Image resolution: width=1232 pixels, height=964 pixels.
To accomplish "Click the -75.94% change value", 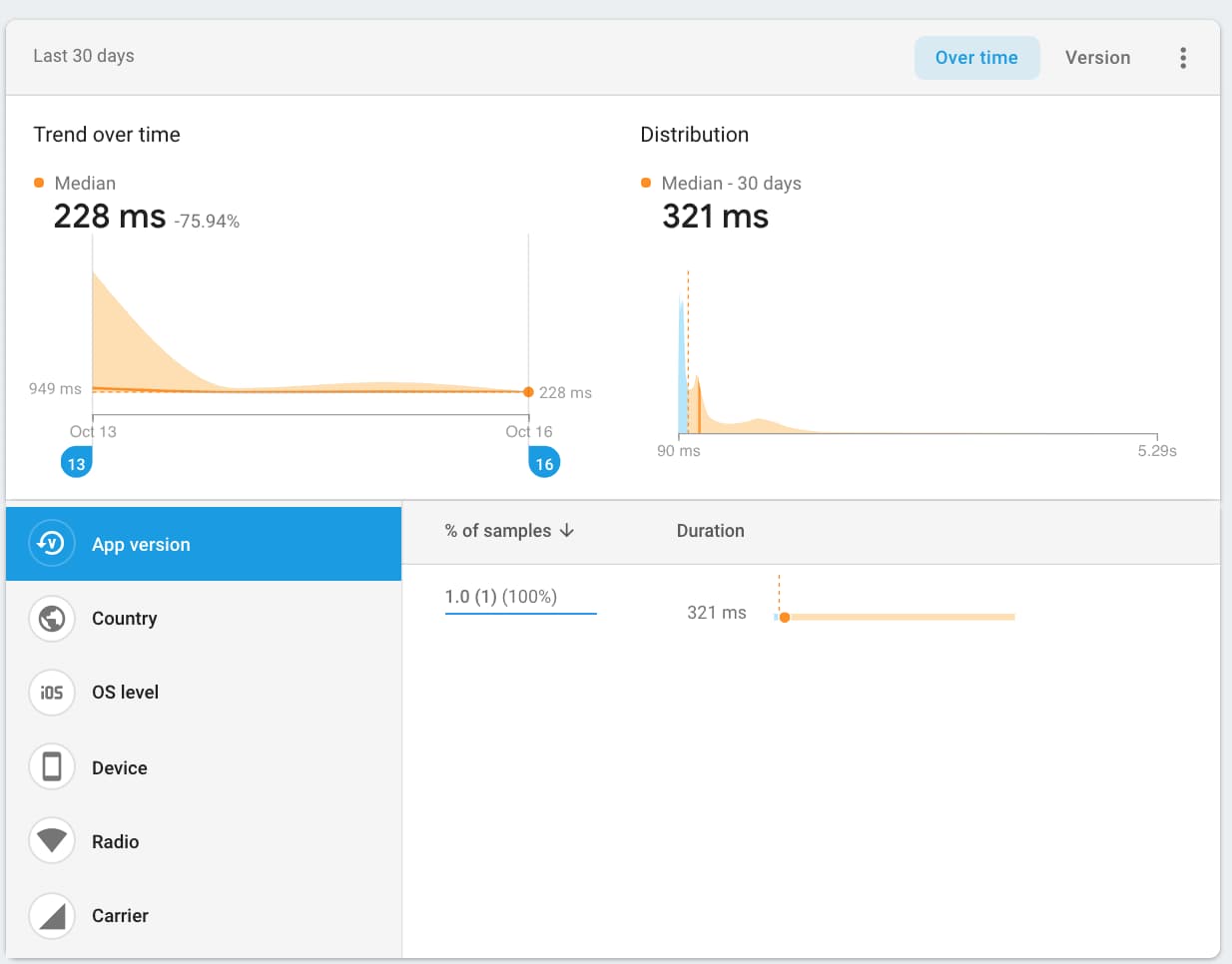I will tap(207, 222).
